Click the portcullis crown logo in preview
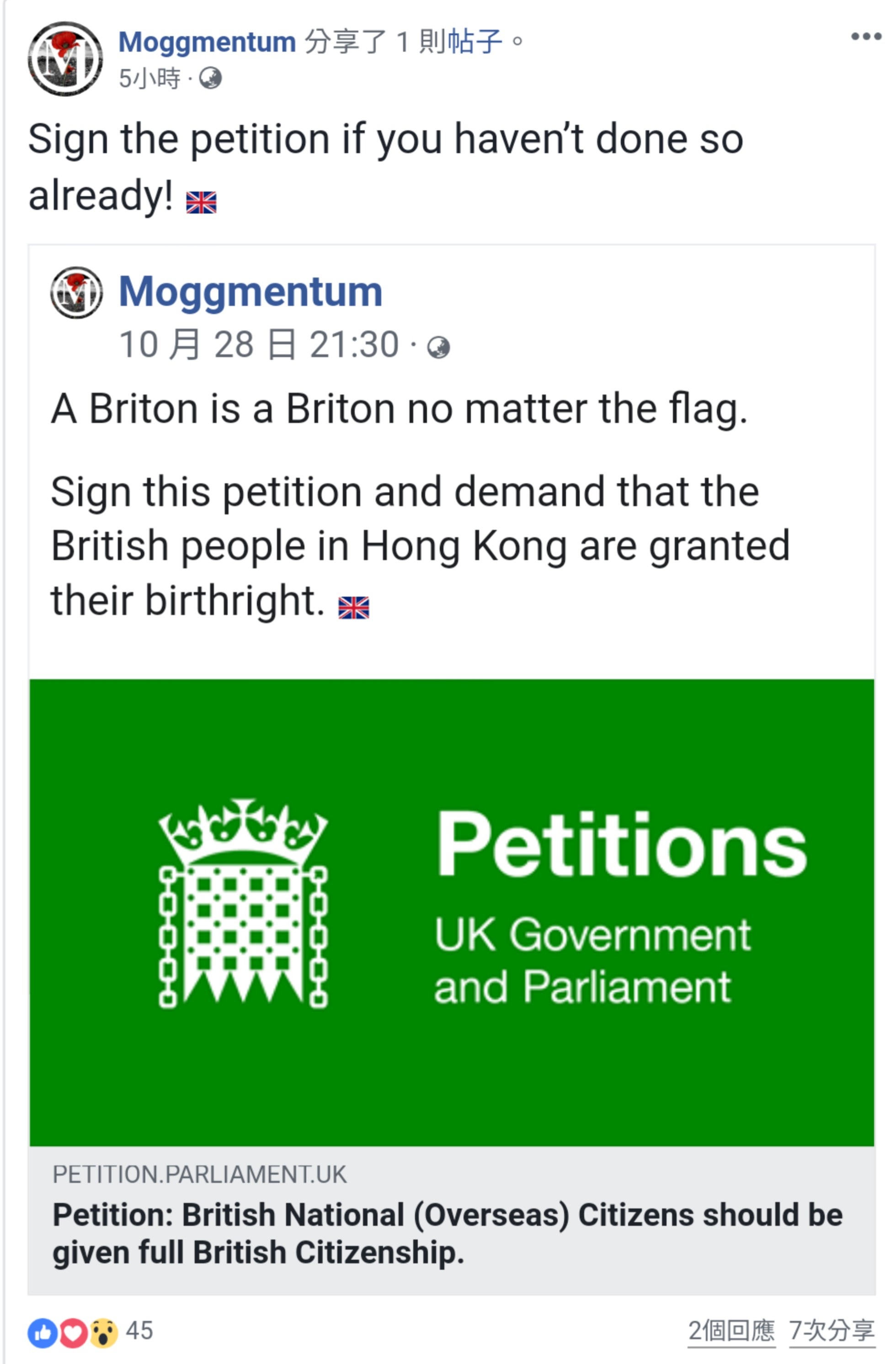Image resolution: width=896 pixels, height=1364 pixels. click(x=243, y=903)
